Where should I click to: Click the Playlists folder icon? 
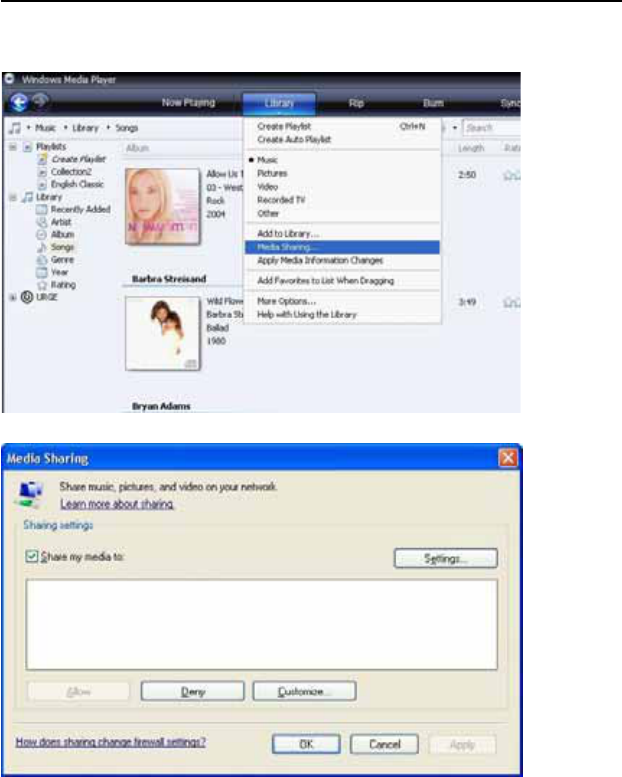coord(28,147)
